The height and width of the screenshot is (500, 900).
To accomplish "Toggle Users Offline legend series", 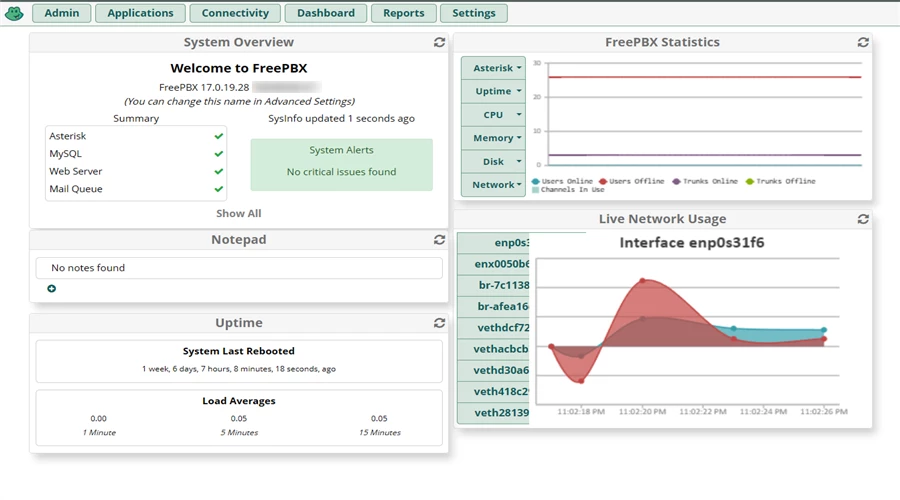I will (631, 181).
